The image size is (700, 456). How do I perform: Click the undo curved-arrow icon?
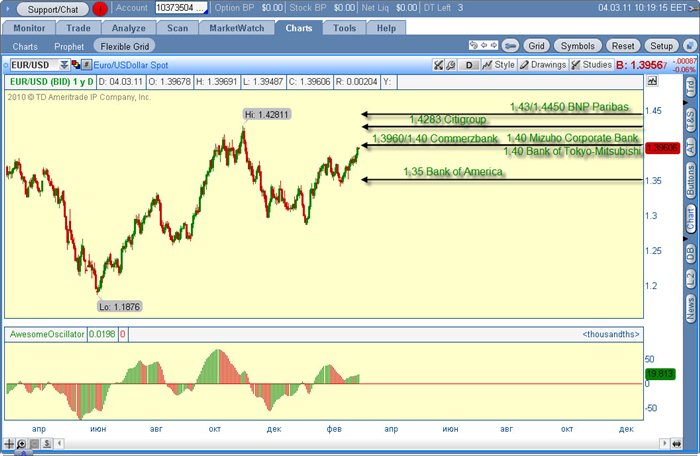pos(474,45)
